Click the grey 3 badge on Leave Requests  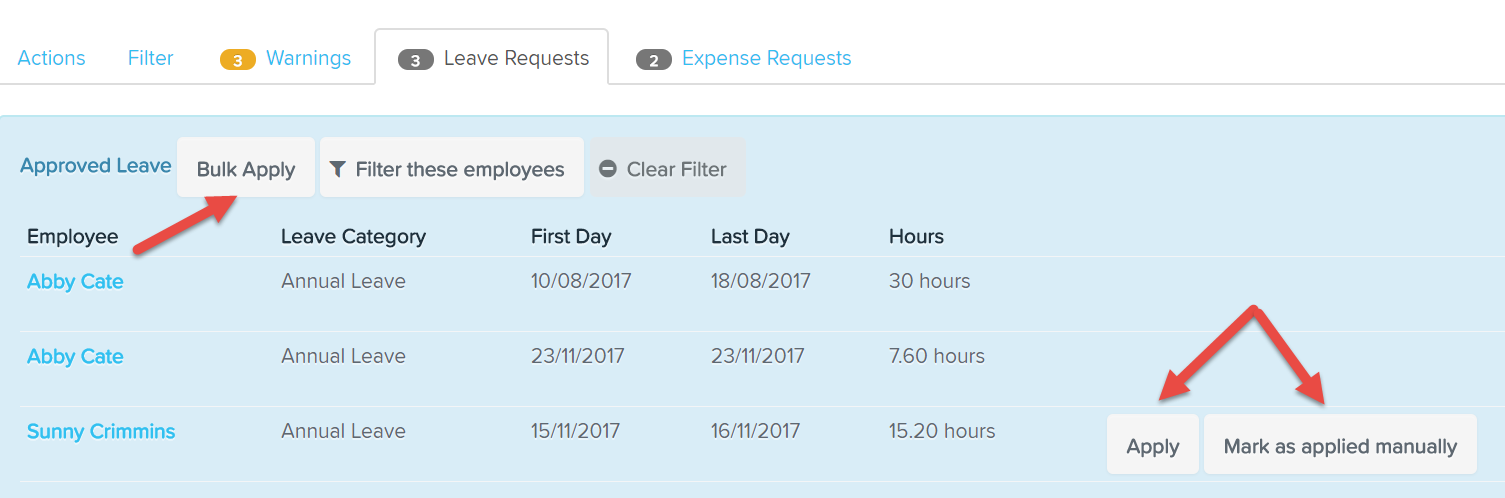pos(416,60)
